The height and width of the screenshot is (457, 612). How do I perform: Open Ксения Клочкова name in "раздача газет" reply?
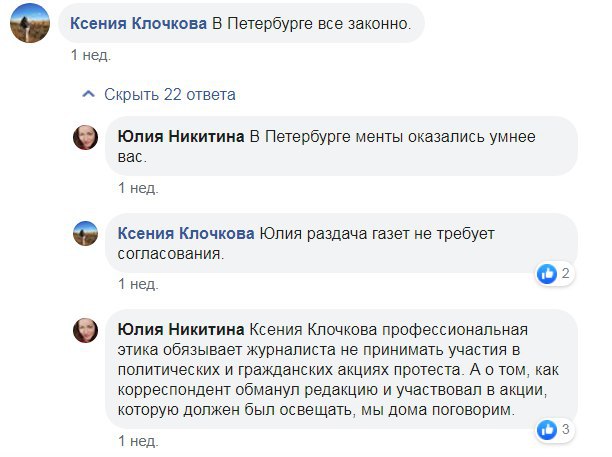tap(187, 233)
